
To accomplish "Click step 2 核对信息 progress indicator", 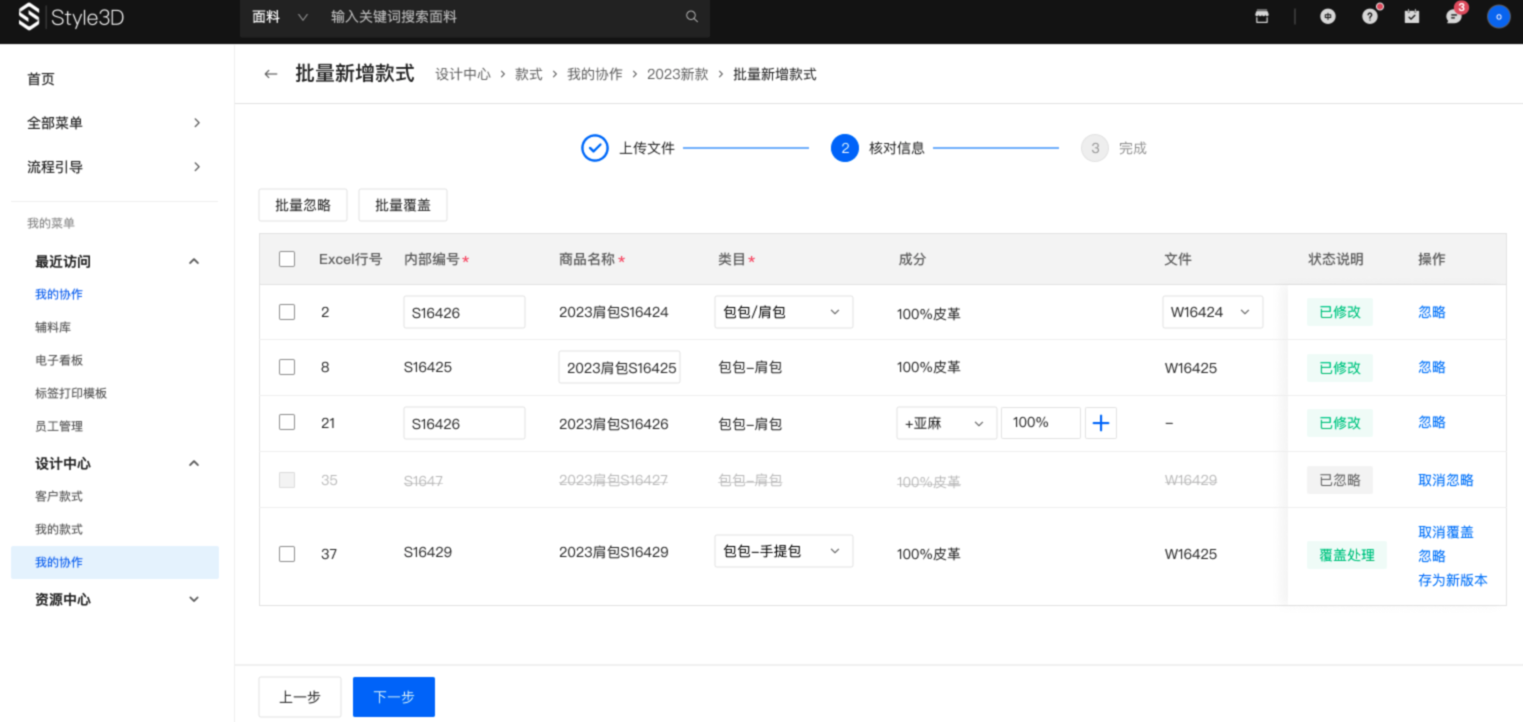I will (845, 148).
